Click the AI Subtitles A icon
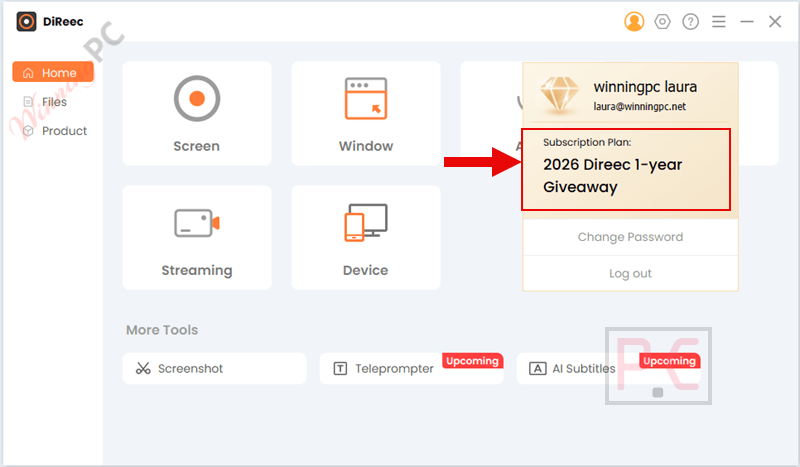 (537, 368)
